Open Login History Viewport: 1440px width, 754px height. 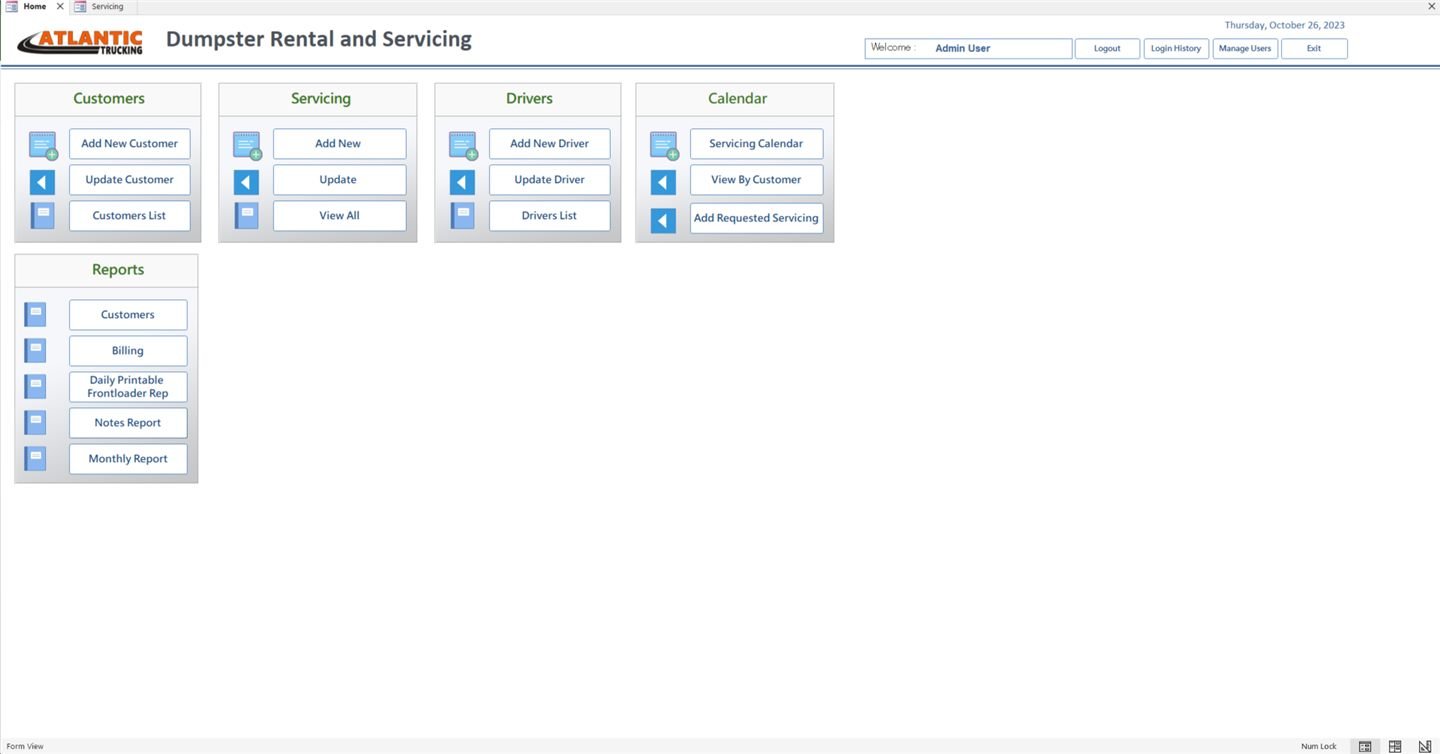tap(1176, 48)
